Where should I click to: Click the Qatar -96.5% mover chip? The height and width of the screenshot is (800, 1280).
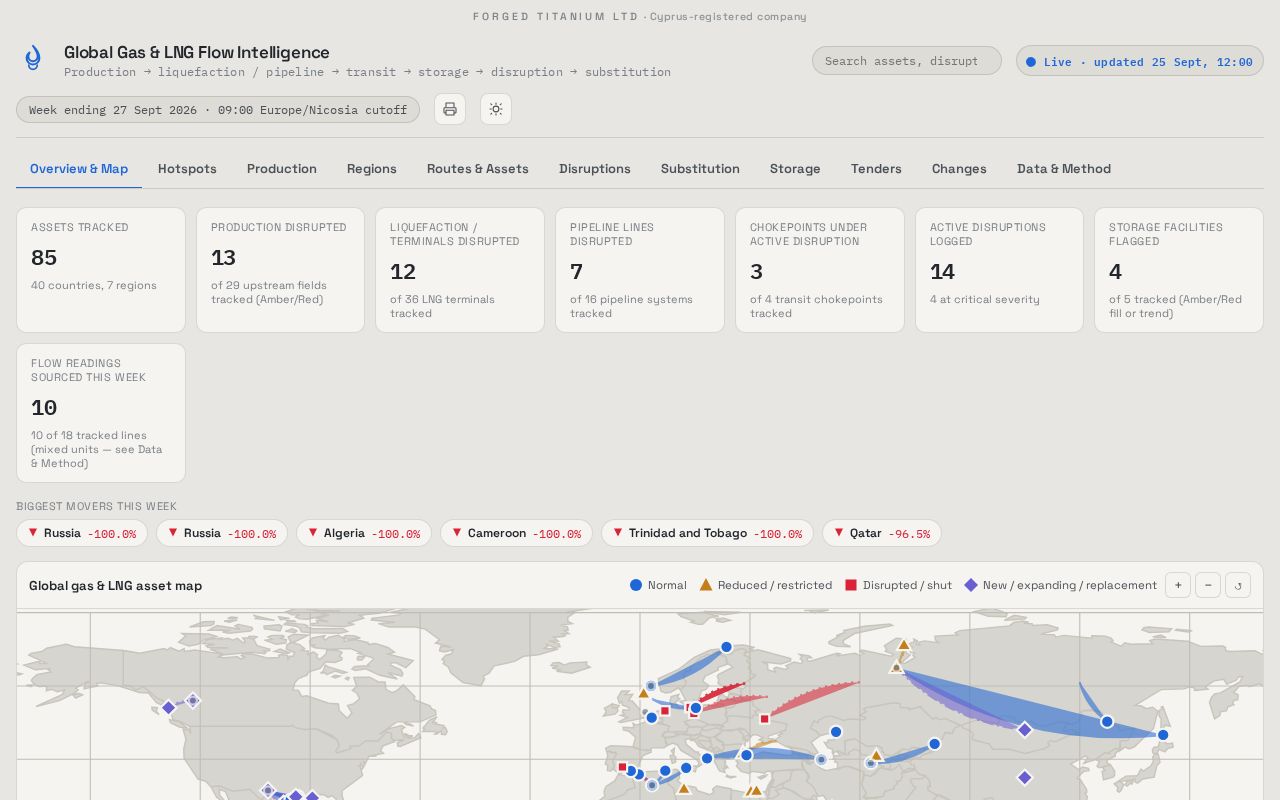[x=882, y=533]
